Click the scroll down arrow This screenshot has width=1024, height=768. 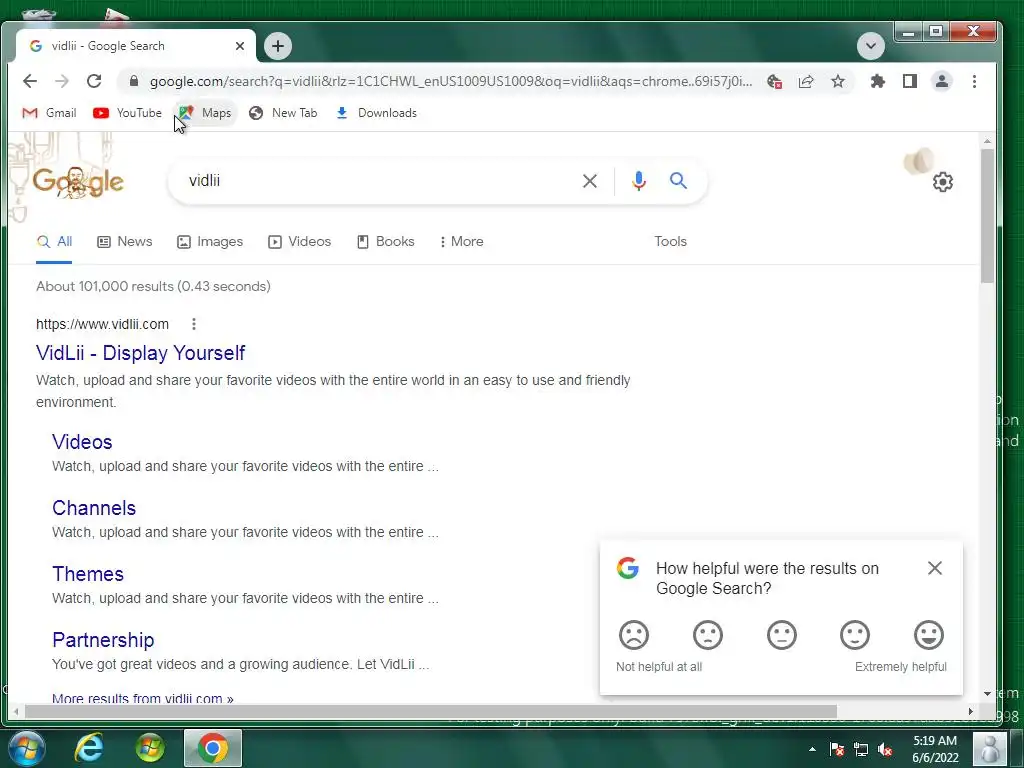point(987,694)
